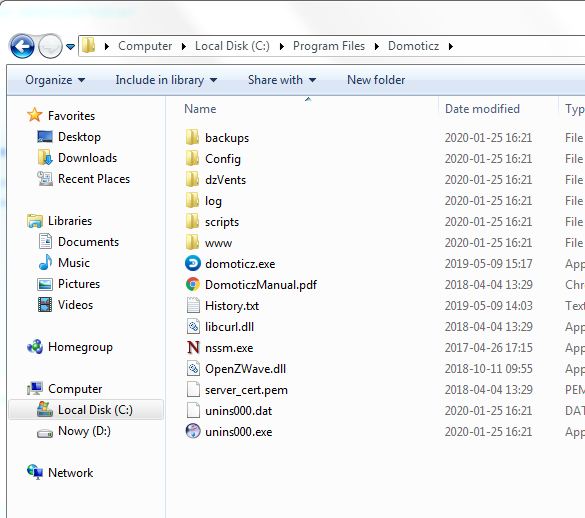Select the Nowy (D:) drive

click(x=84, y=431)
